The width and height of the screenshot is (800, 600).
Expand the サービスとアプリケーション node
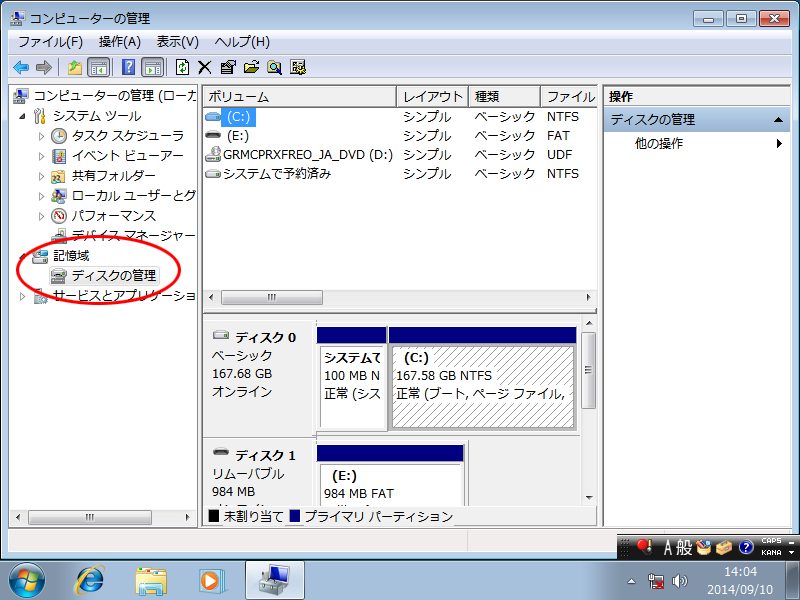click(23, 296)
